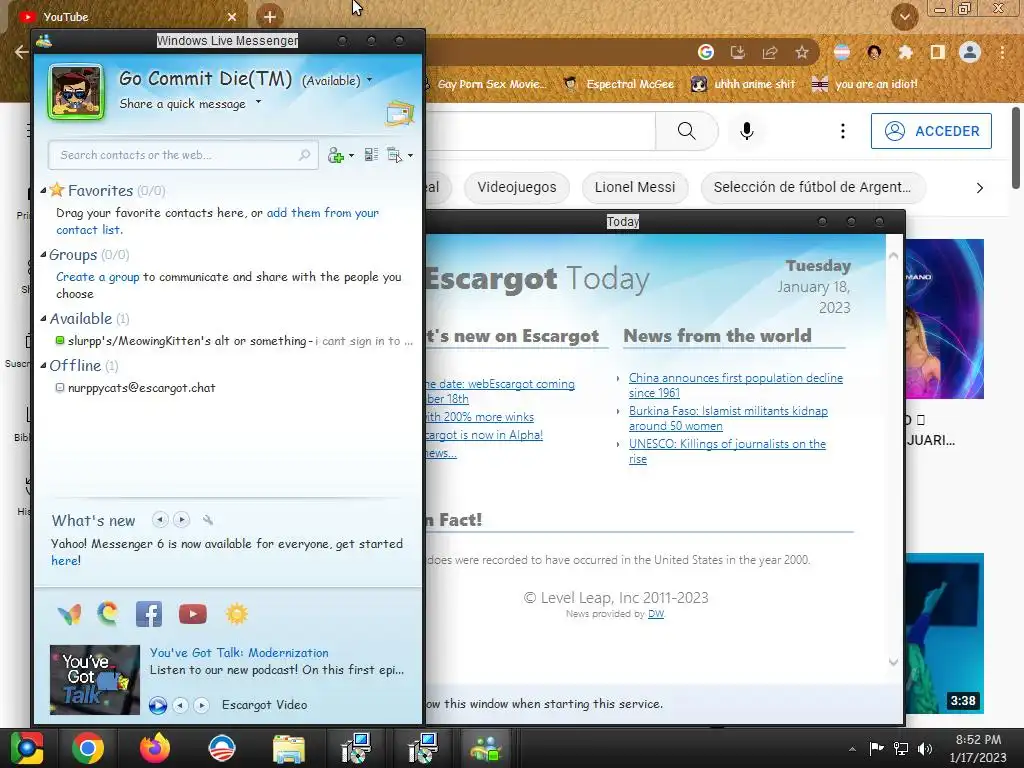1024x768 pixels.
Task: Open File Explorer folder from taskbar
Action: click(x=288, y=748)
